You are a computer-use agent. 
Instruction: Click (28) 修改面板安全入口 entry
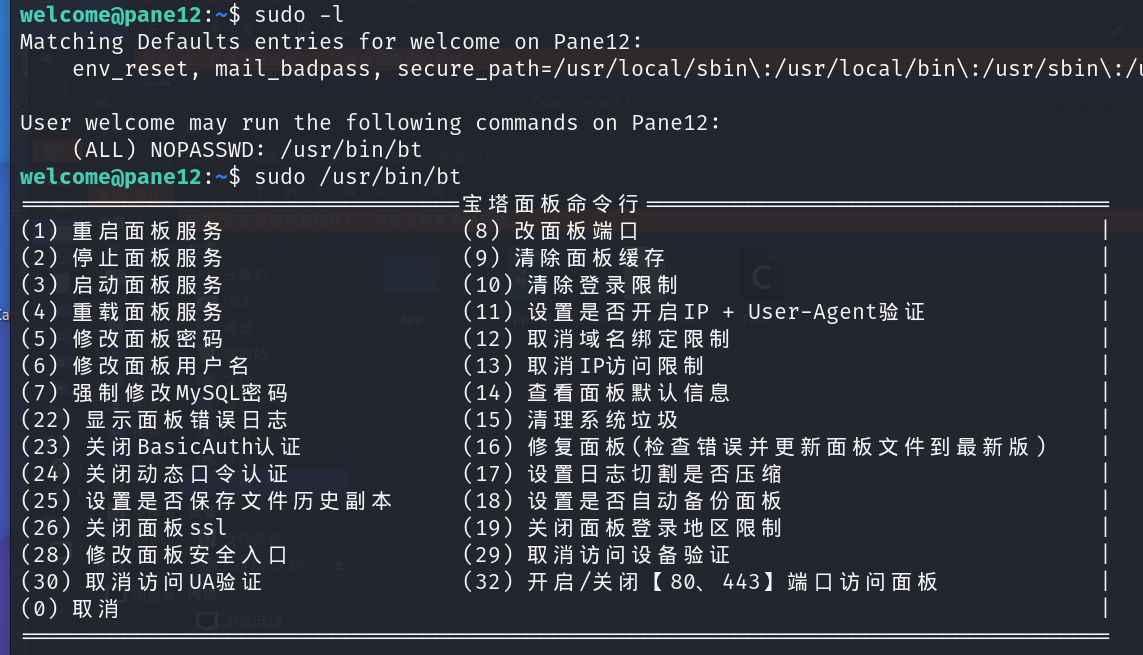click(x=154, y=555)
